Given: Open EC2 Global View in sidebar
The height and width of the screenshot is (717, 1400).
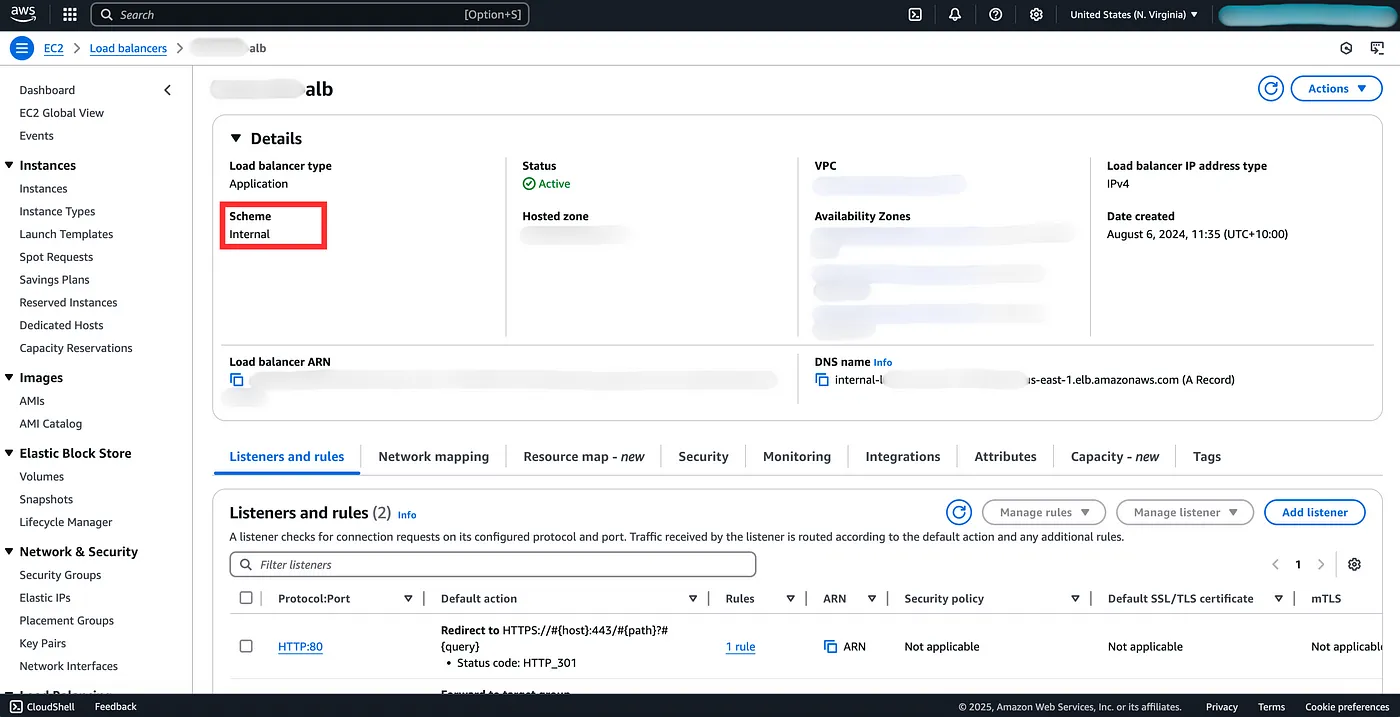Looking at the screenshot, I should (x=62, y=113).
